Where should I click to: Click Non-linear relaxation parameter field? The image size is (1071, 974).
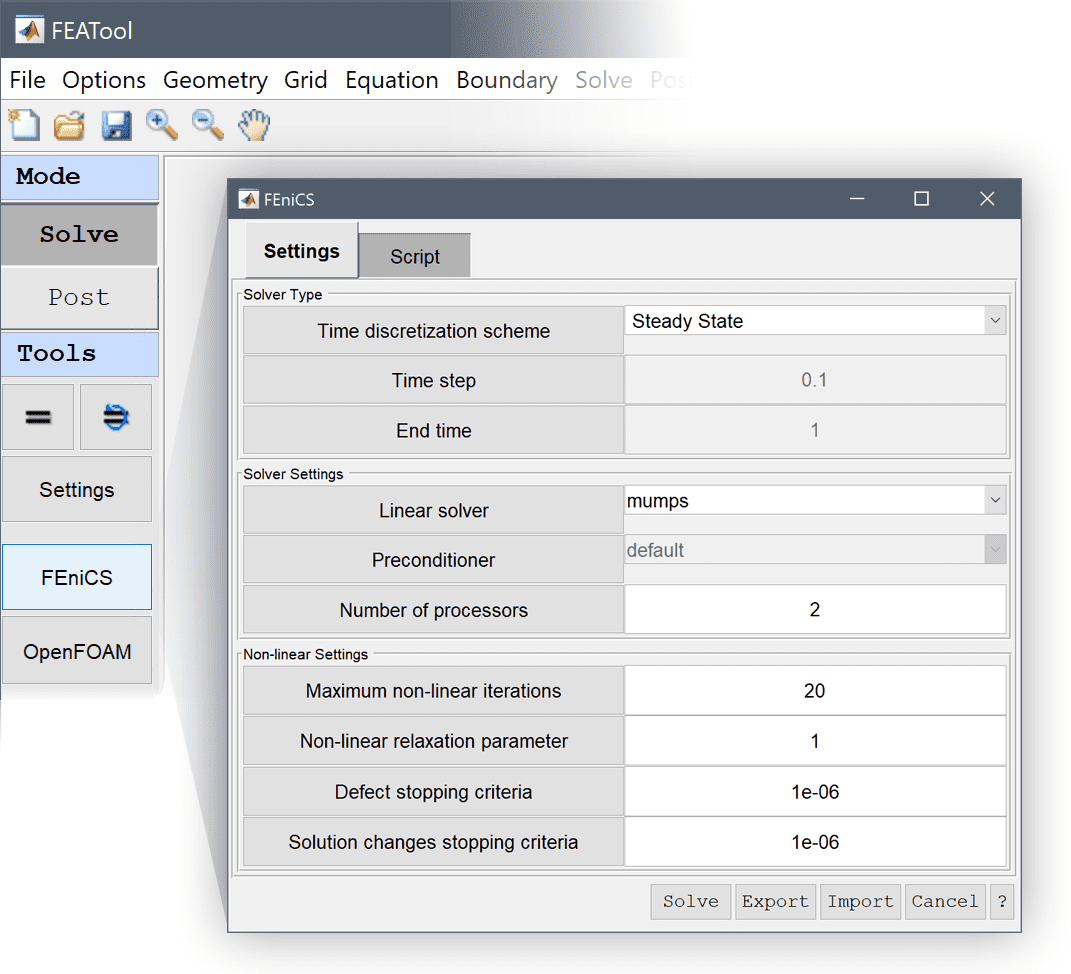point(815,741)
